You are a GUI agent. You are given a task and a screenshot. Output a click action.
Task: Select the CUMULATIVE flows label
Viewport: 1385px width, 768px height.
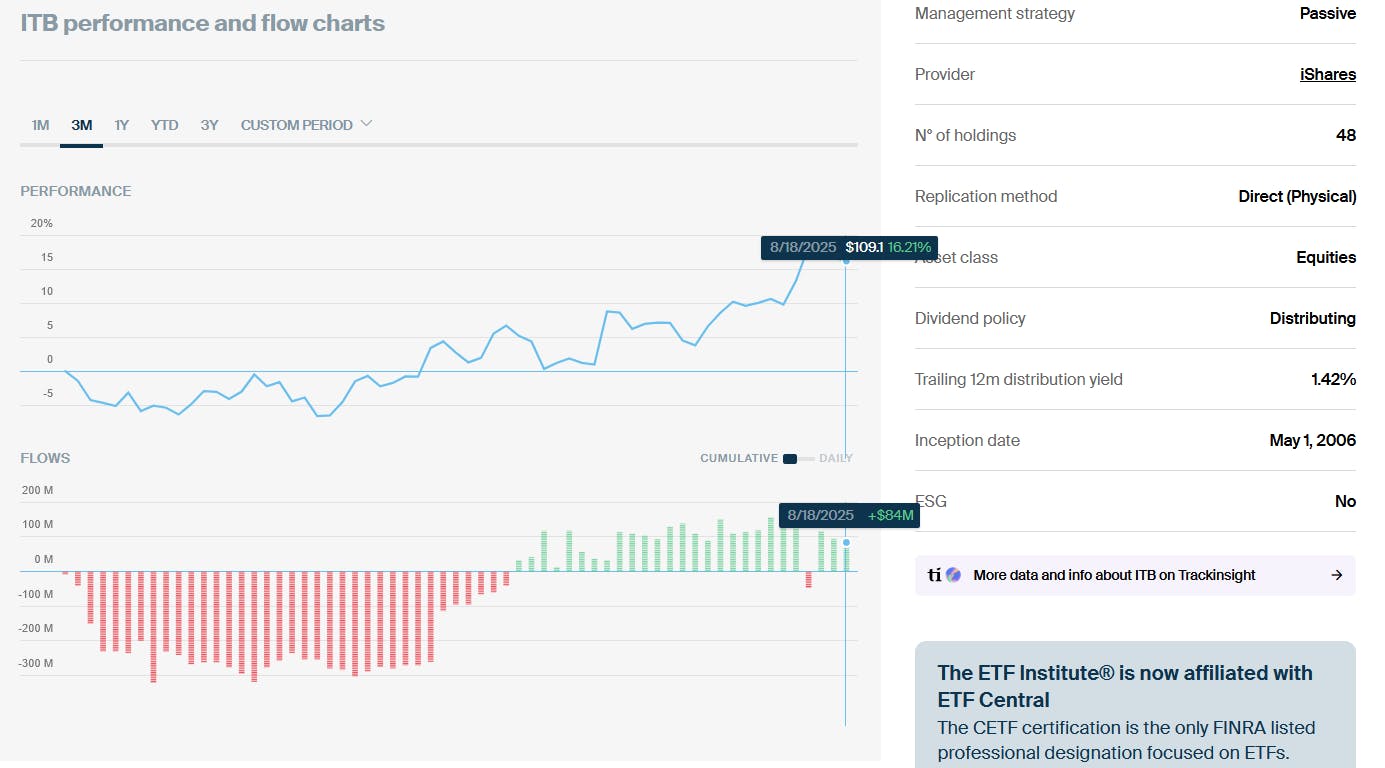738,459
